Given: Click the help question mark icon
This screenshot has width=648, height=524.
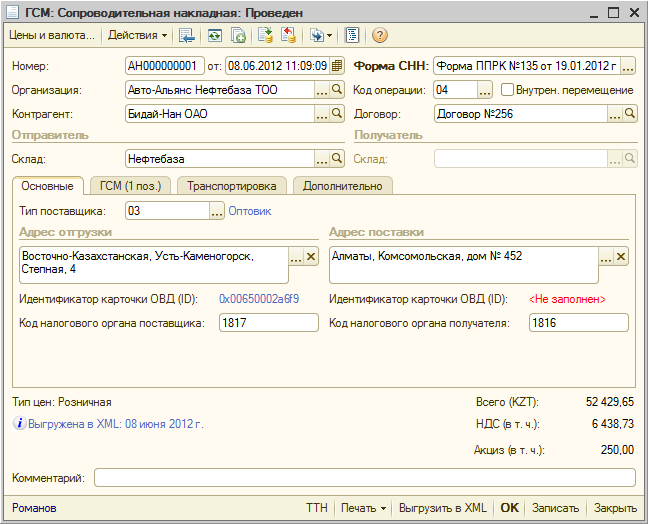Looking at the screenshot, I should click(x=380, y=35).
